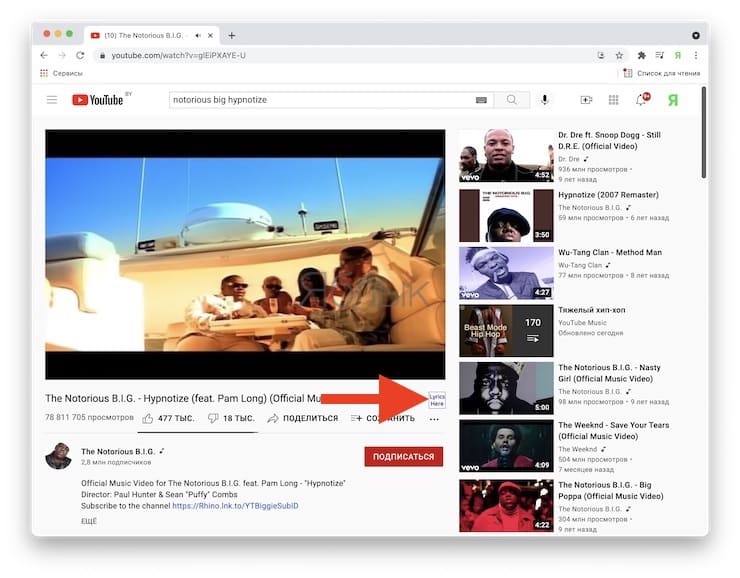Open the Chrome three-dot menu
This screenshot has width=740, height=578.
click(696, 55)
